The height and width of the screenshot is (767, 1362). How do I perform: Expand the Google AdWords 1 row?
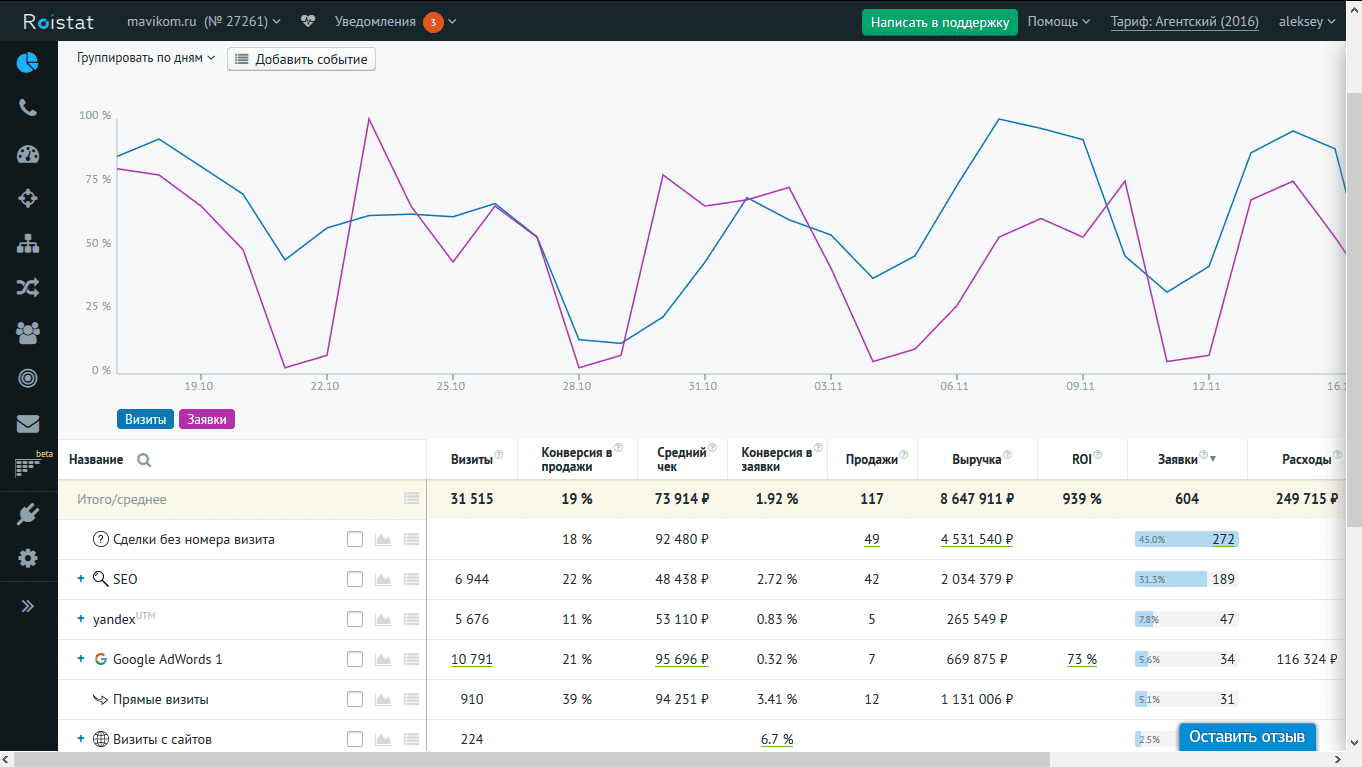pyautogui.click(x=81, y=659)
